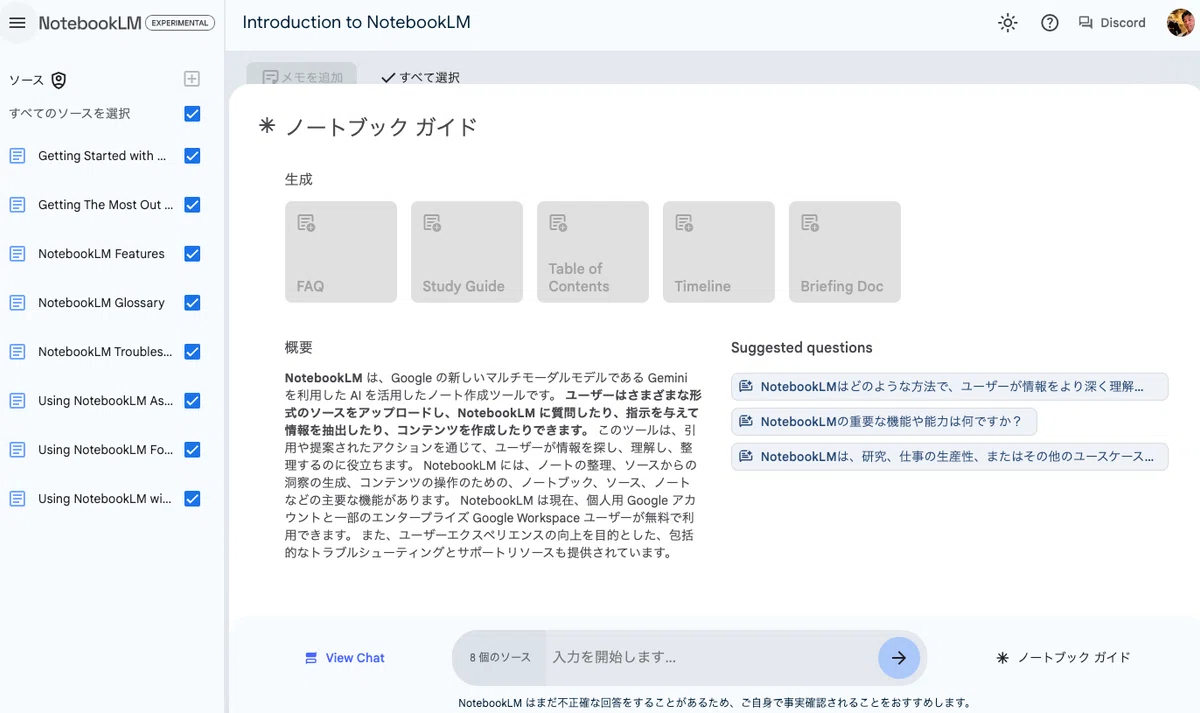Open the user profile avatar
The image size is (1200, 713).
point(1181,23)
